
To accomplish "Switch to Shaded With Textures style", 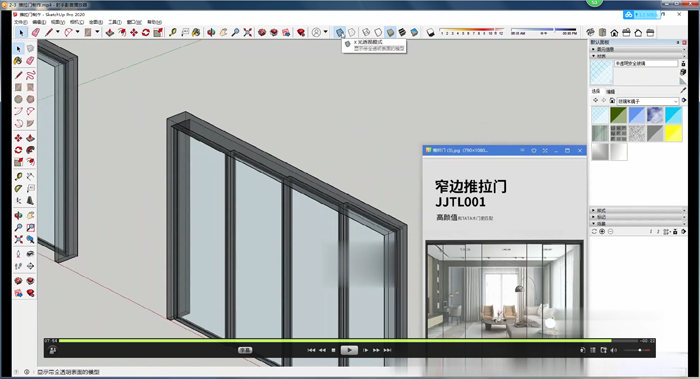I will pyautogui.click(x=402, y=33).
